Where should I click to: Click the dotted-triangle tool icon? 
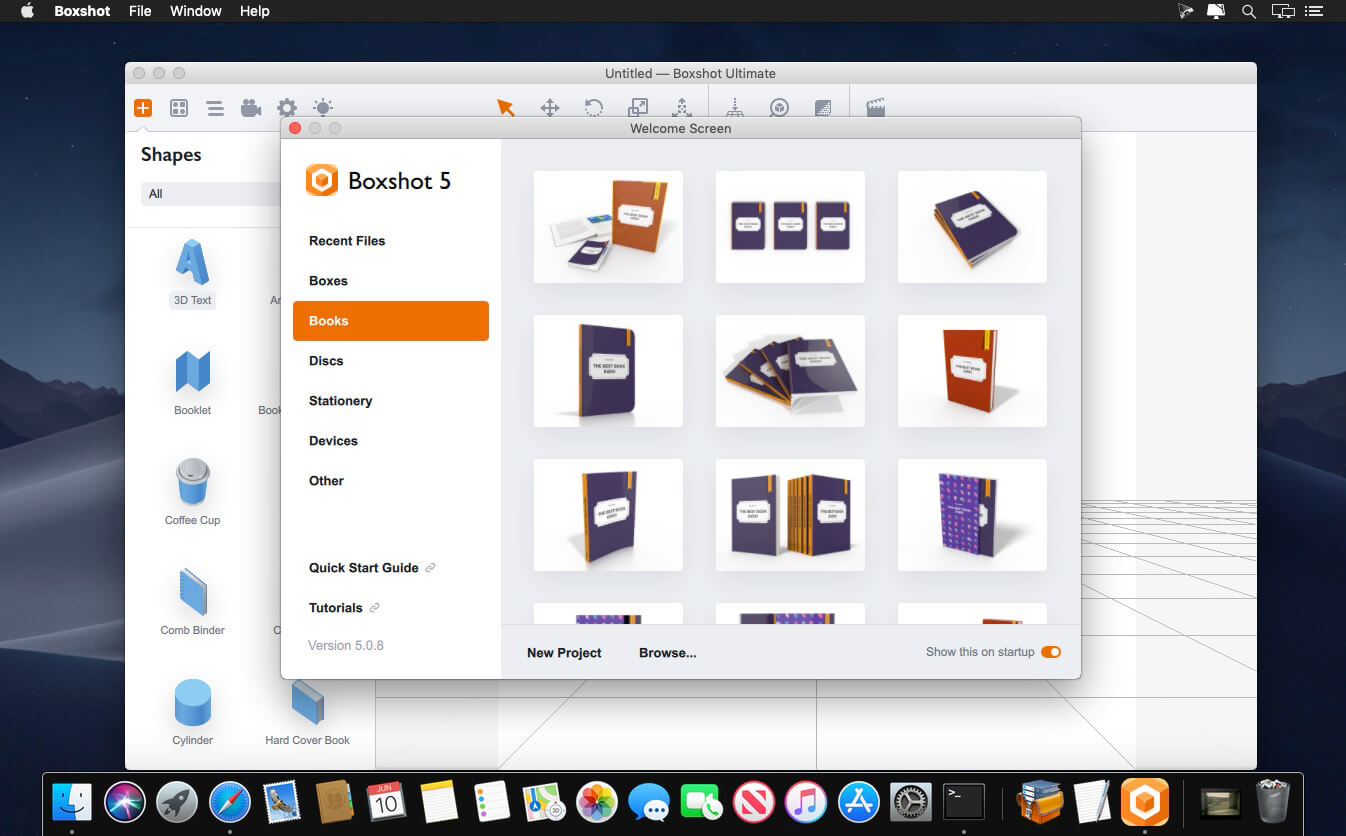pos(682,108)
